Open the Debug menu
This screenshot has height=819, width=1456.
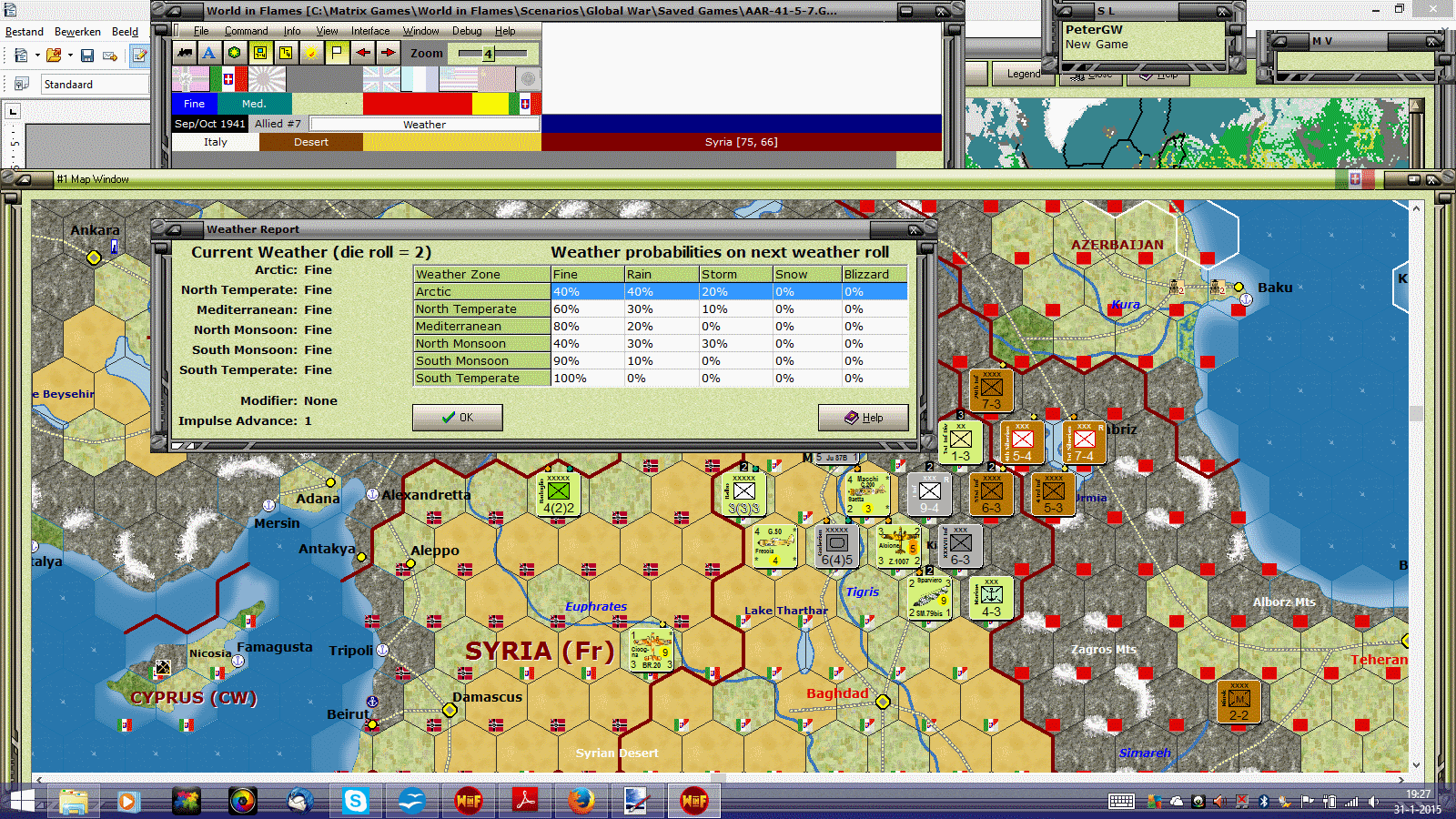coord(468,31)
